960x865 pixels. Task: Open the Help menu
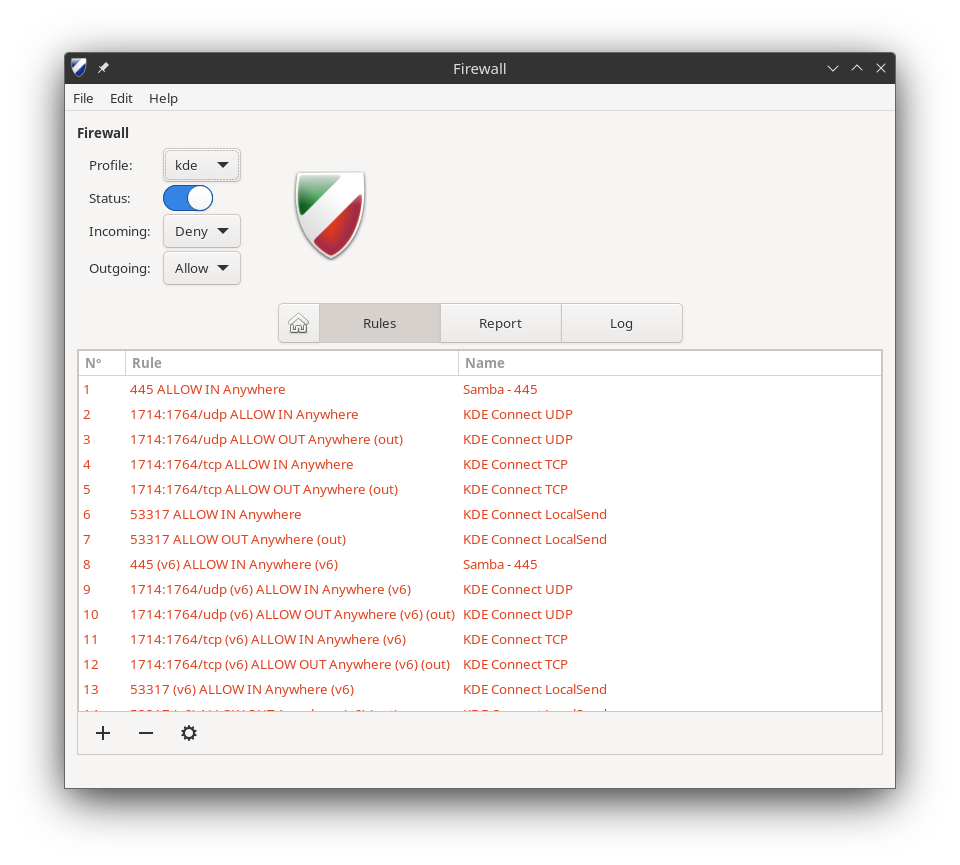click(163, 99)
